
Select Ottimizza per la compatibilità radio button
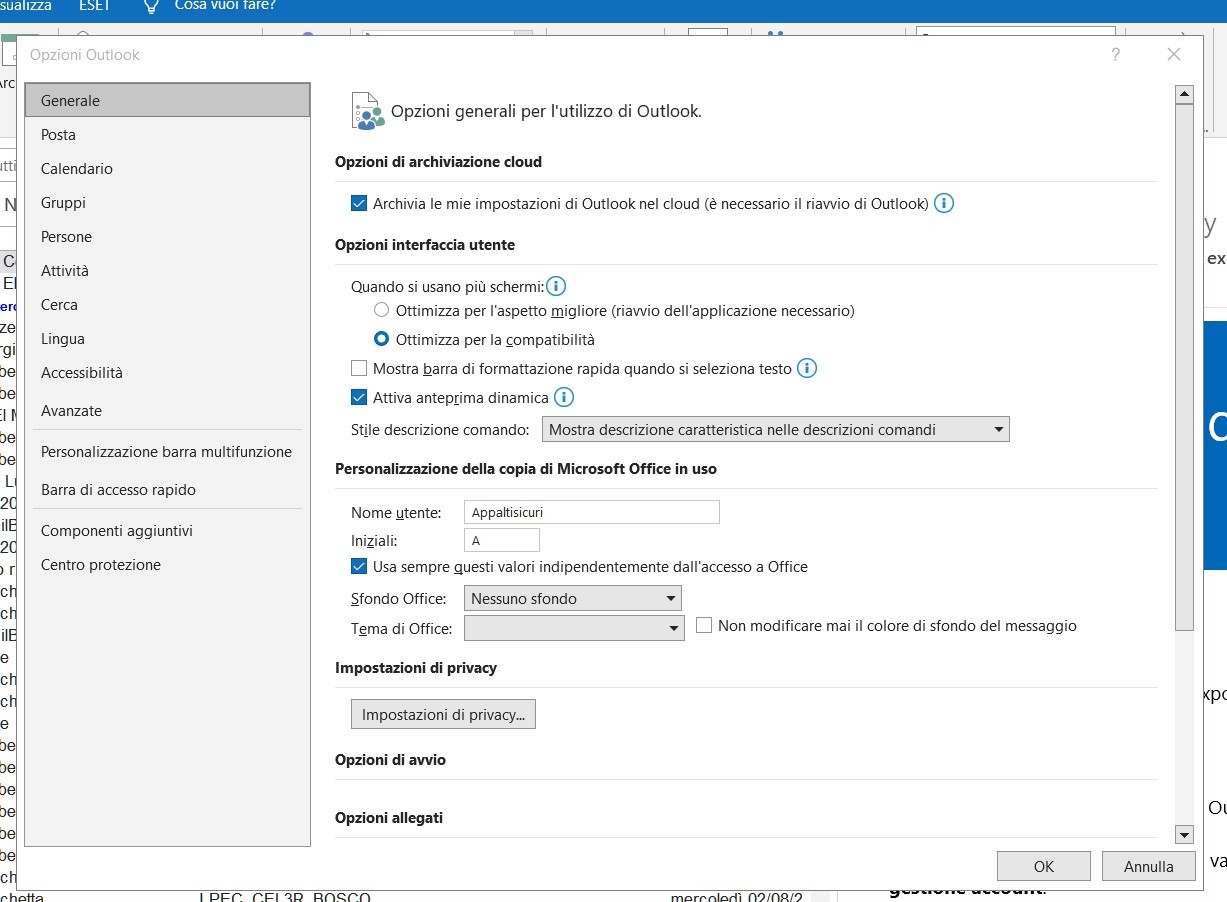(381, 339)
